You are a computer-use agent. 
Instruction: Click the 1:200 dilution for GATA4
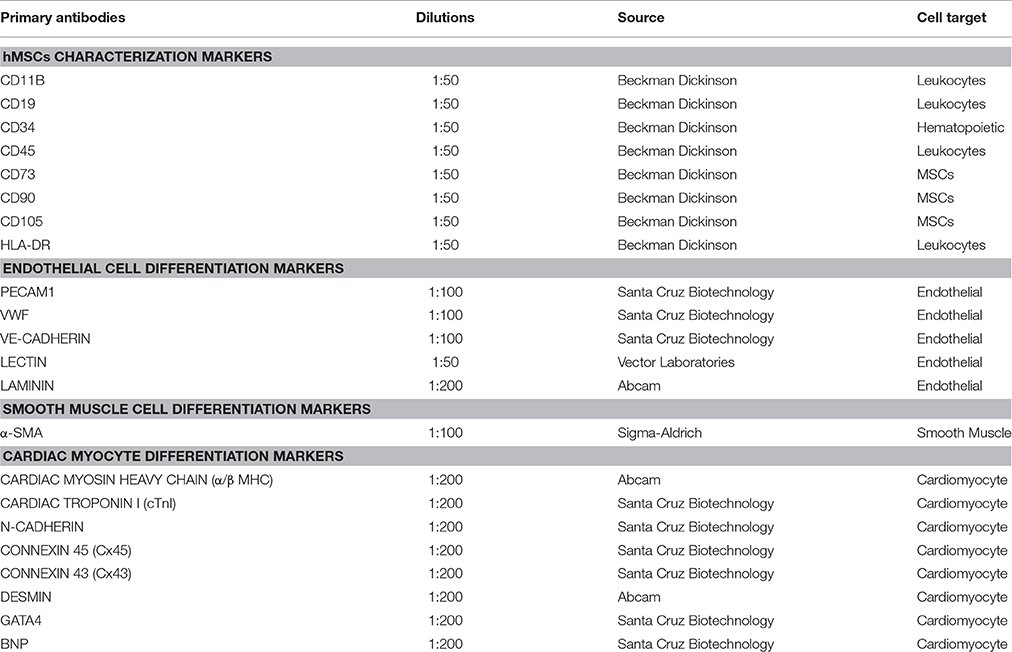coord(445,621)
